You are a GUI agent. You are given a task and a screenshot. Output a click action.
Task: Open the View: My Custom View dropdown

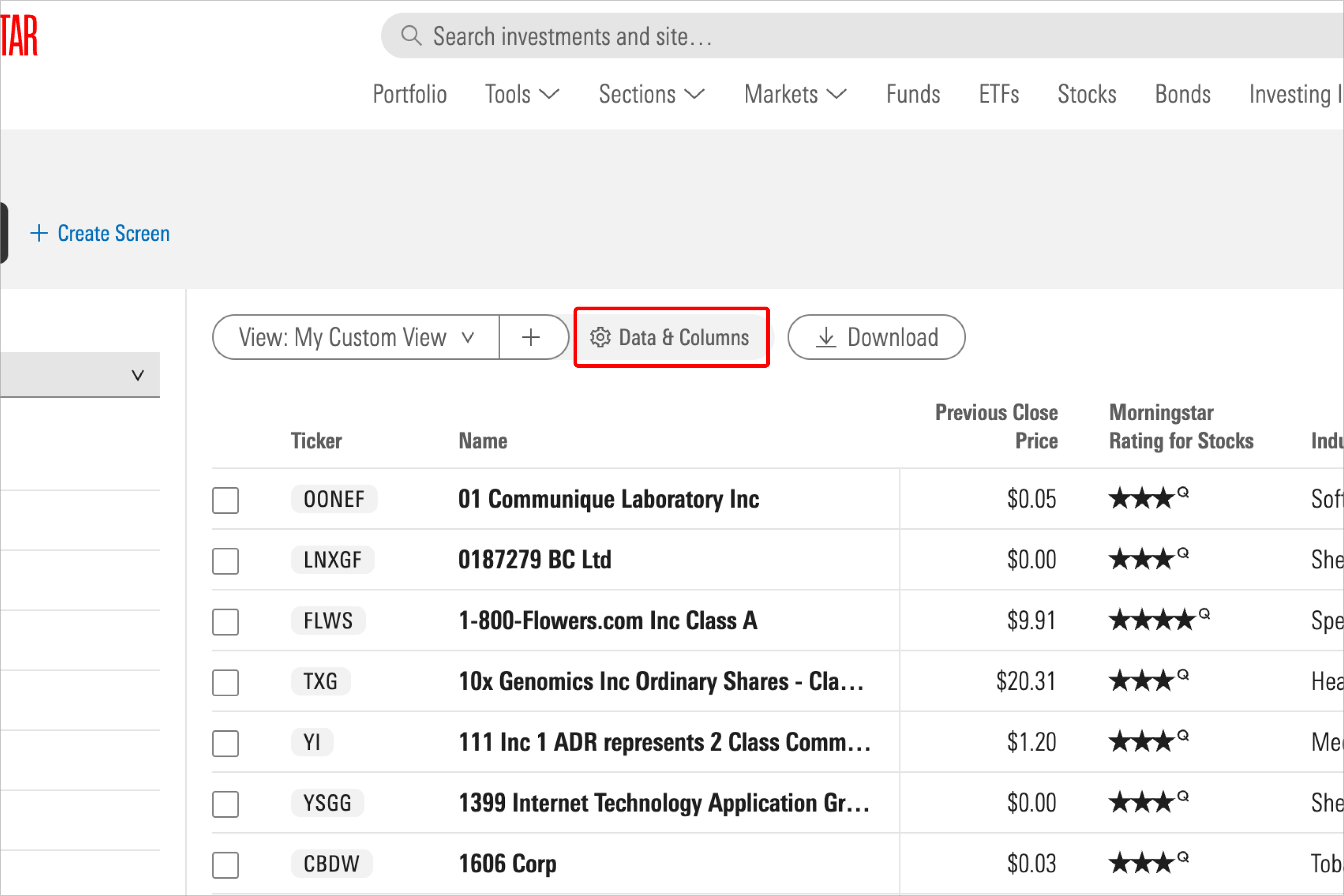(356, 337)
